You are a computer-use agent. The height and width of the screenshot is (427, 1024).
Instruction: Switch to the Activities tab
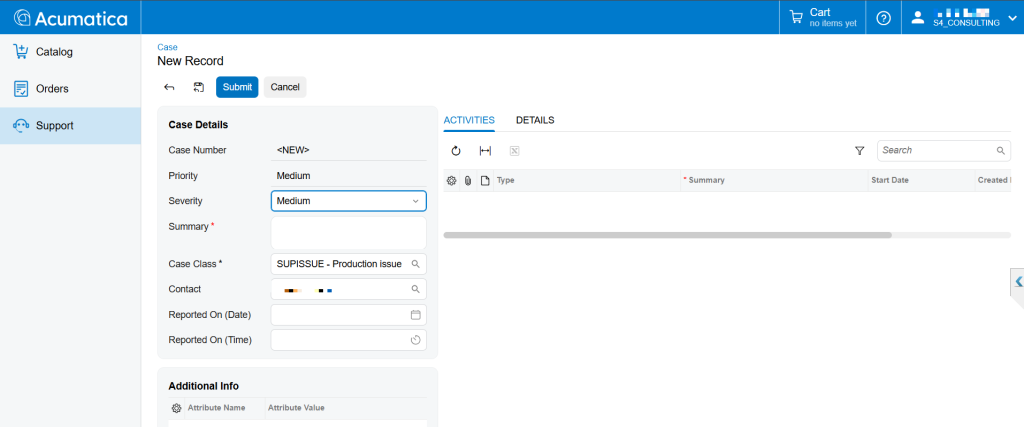(469, 120)
